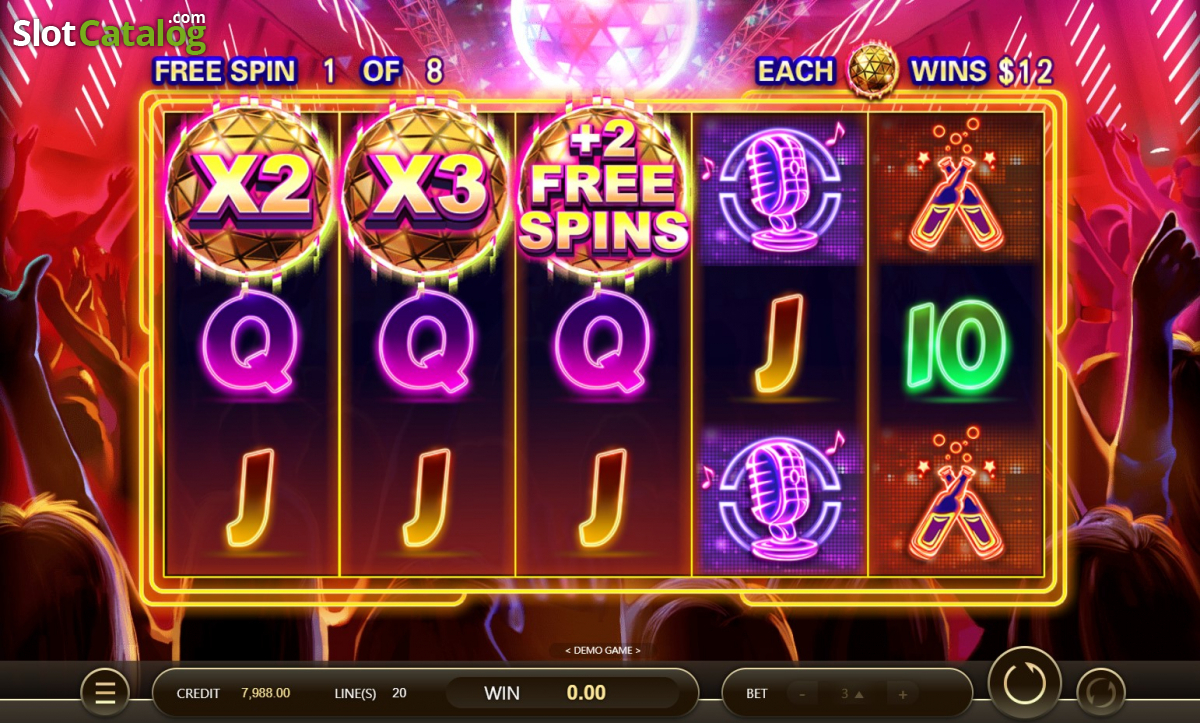This screenshot has width=1200, height=723.
Task: Increase the bet with the plus button
Action: click(902, 693)
